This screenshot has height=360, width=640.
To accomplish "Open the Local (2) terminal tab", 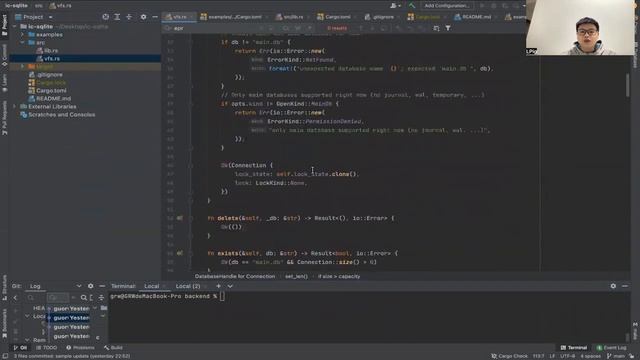I will click(188, 286).
